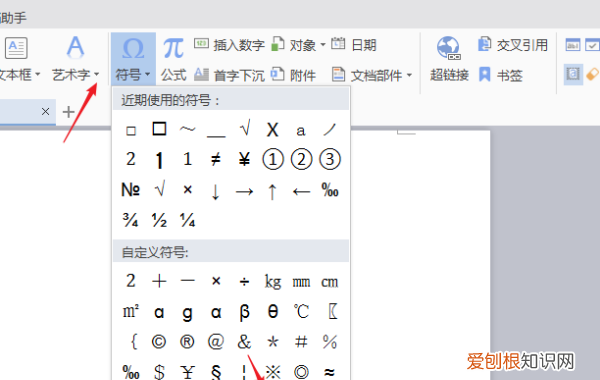Click Insert Number (插入数字)
600x380 pixels.
(230, 45)
